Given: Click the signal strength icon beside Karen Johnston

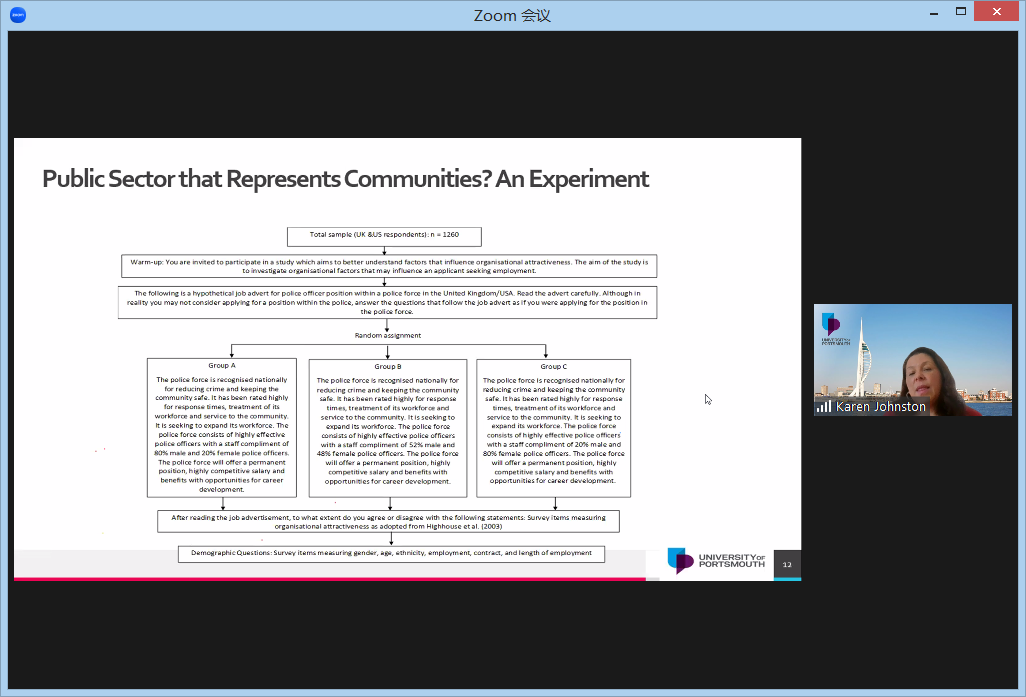Looking at the screenshot, I should [x=824, y=406].
